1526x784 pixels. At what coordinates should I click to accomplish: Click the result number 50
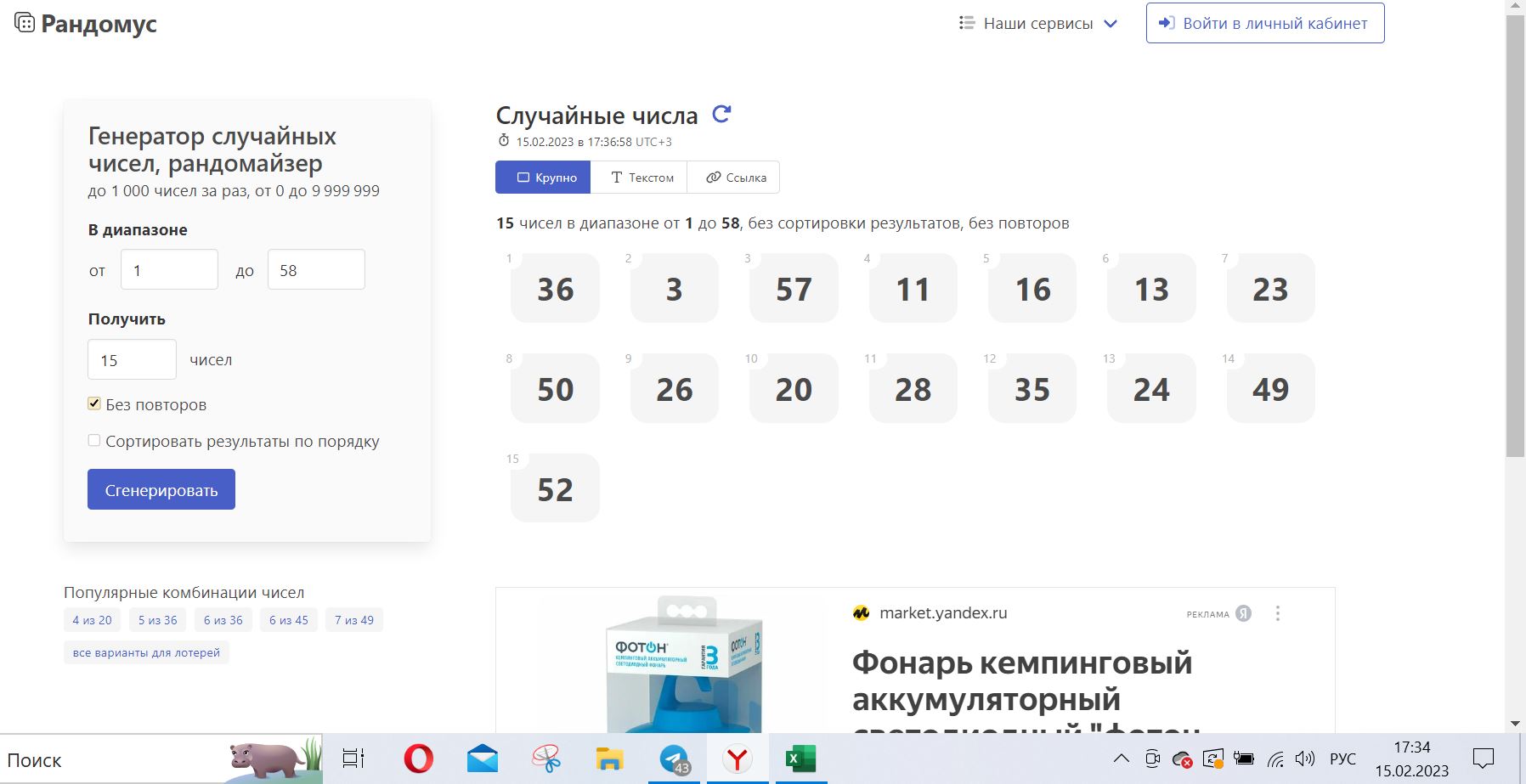point(555,389)
